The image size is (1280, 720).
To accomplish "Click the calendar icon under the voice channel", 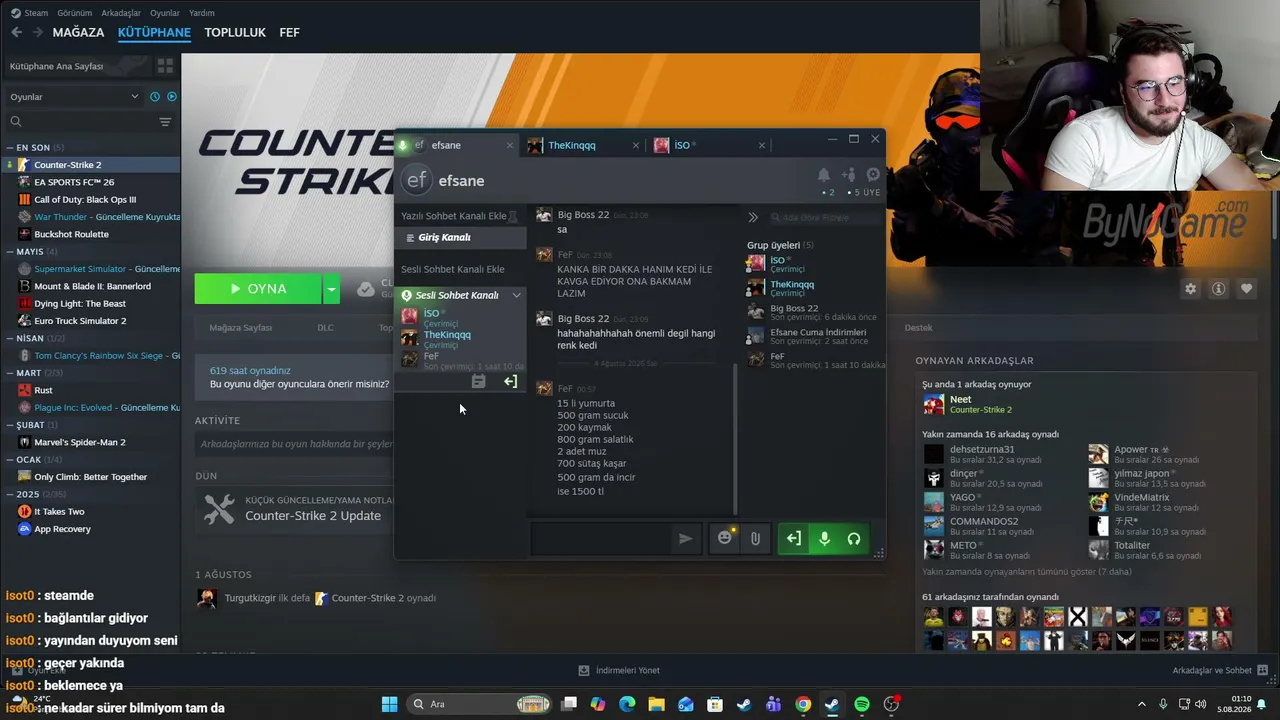I will pyautogui.click(x=478, y=381).
